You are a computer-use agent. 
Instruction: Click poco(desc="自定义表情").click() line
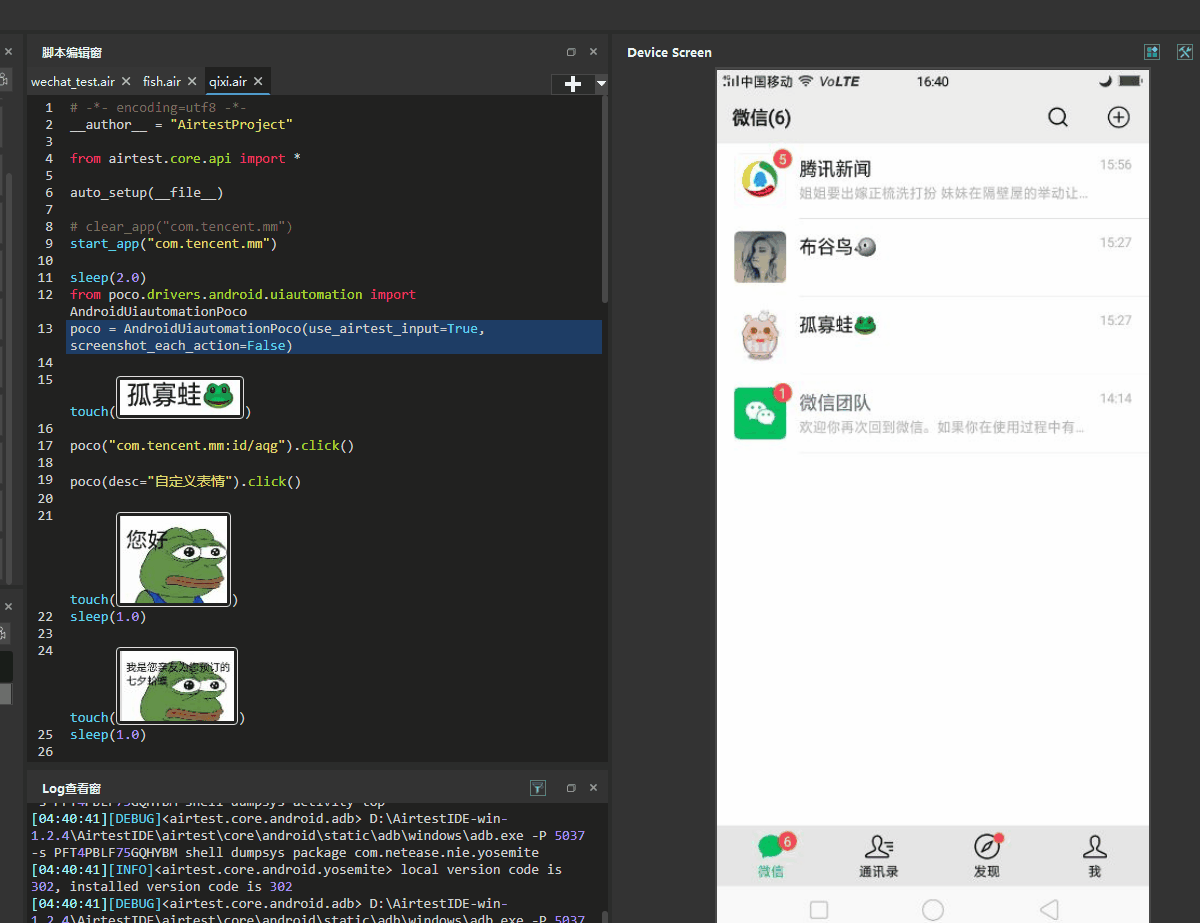click(186, 481)
